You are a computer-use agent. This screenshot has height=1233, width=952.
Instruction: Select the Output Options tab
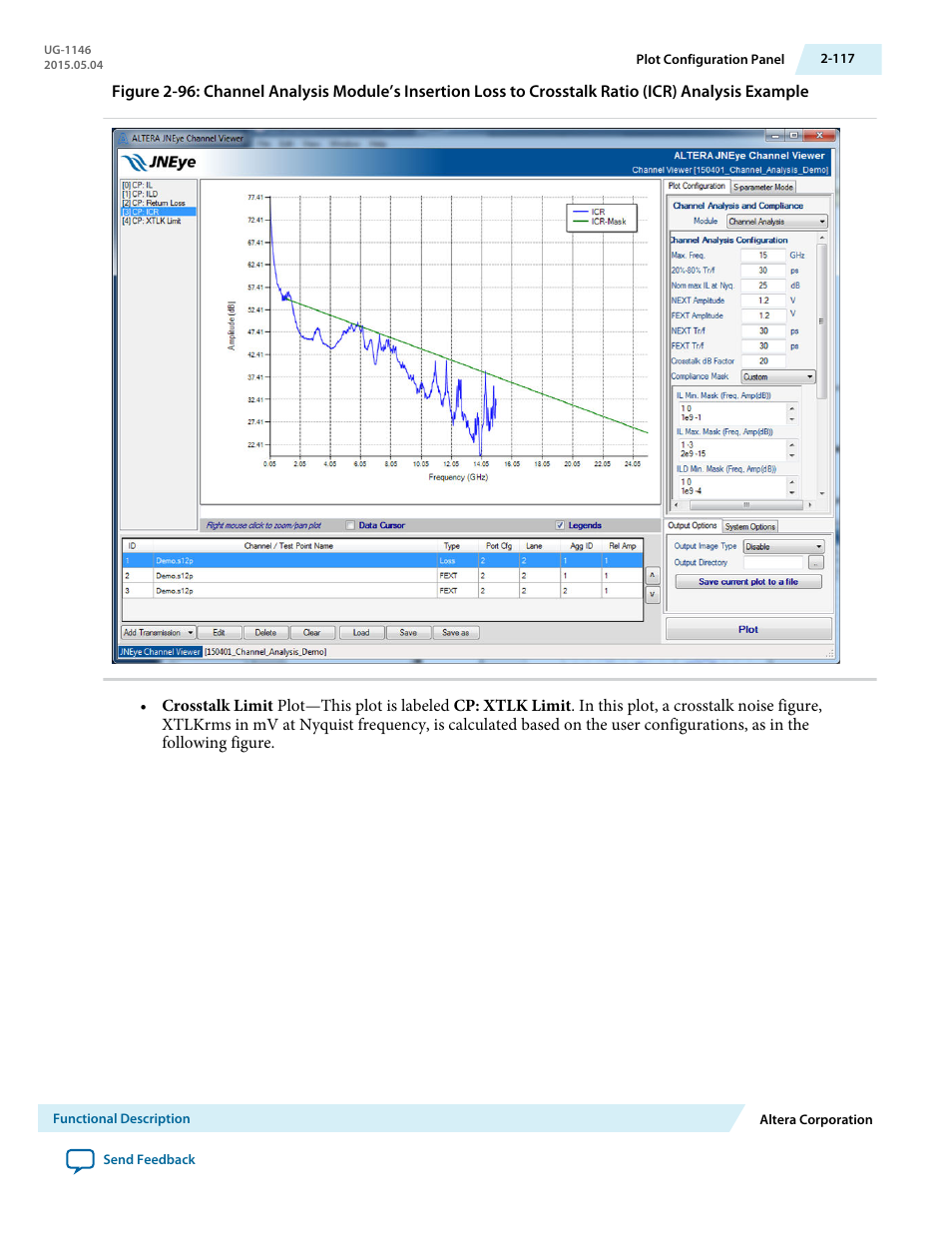click(x=692, y=525)
